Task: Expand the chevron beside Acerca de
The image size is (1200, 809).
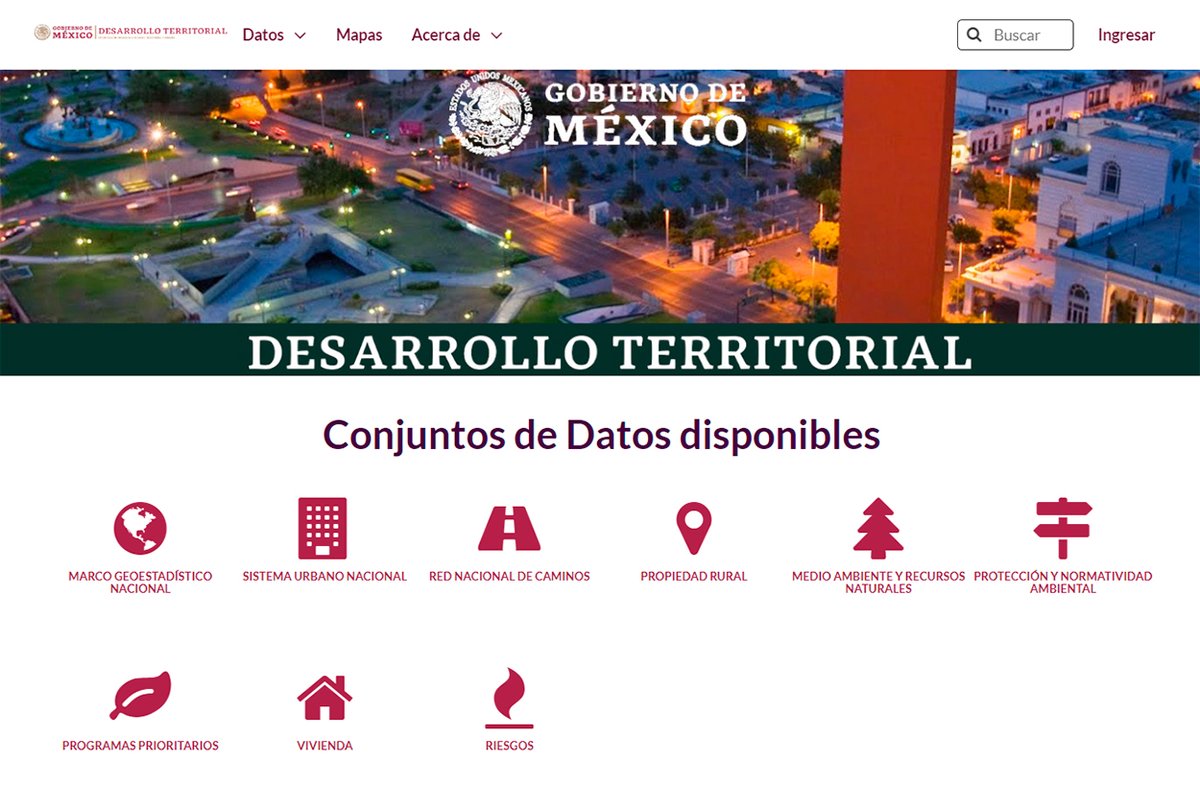Action: pos(496,36)
